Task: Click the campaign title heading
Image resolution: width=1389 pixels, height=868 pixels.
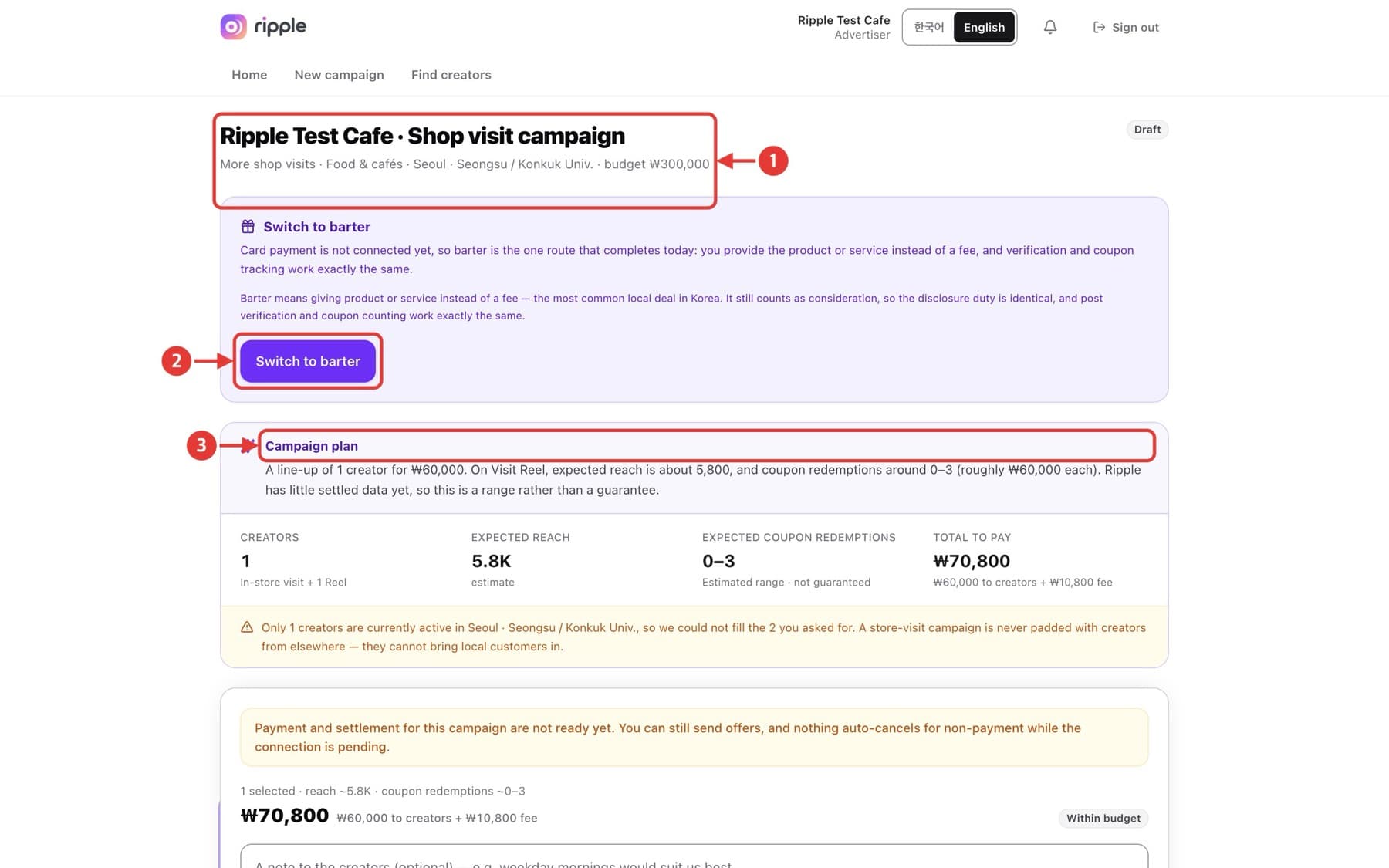Action: 422,136
